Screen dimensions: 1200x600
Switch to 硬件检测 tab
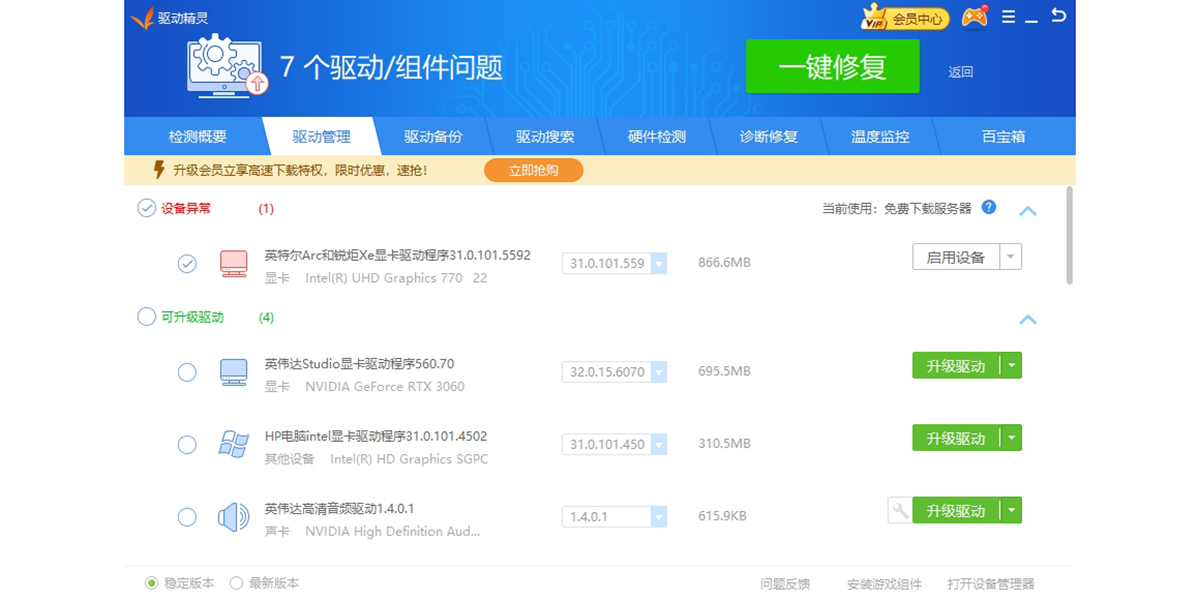click(657, 136)
